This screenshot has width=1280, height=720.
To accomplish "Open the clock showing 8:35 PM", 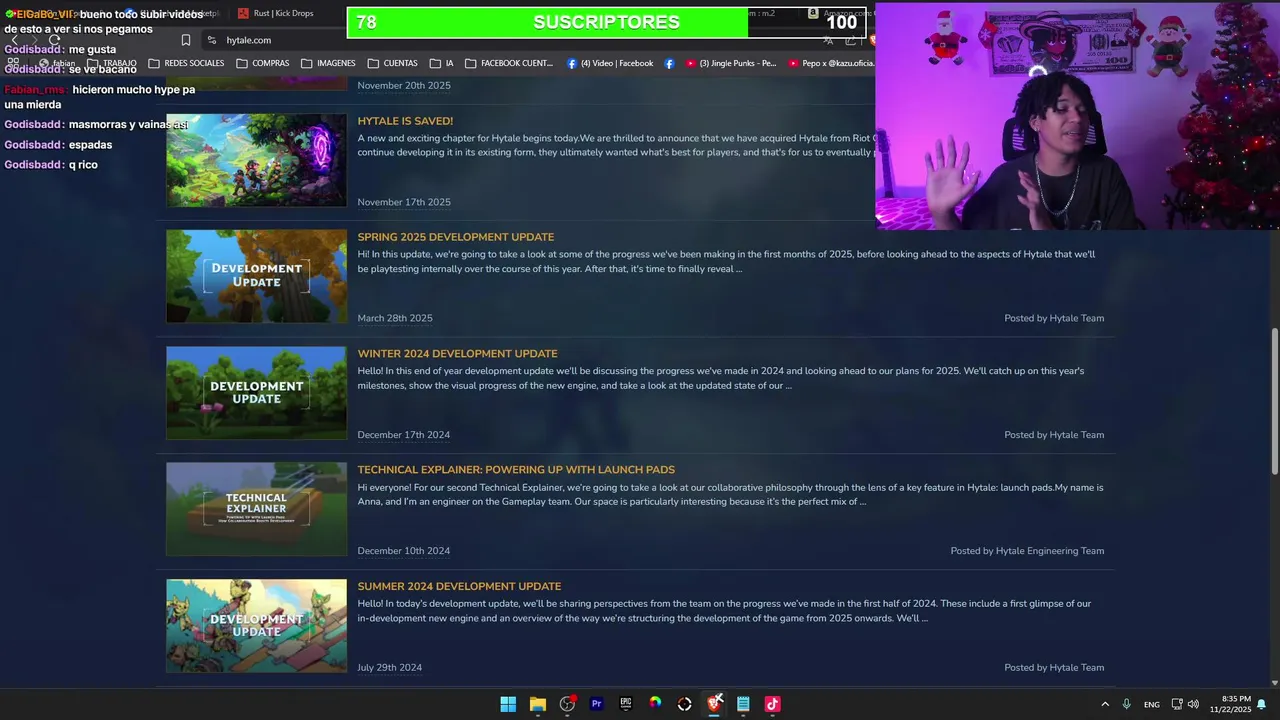I will (x=1230, y=704).
